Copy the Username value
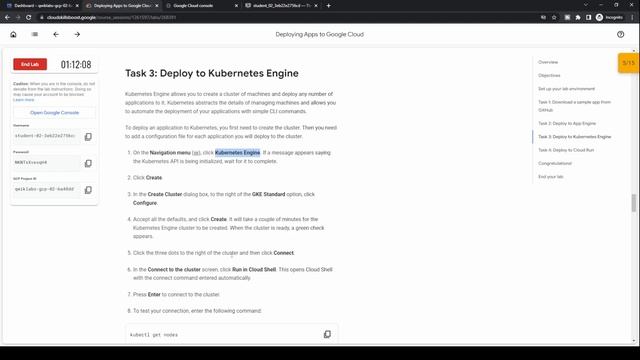The height and width of the screenshot is (360, 640). pyautogui.click(x=88, y=137)
